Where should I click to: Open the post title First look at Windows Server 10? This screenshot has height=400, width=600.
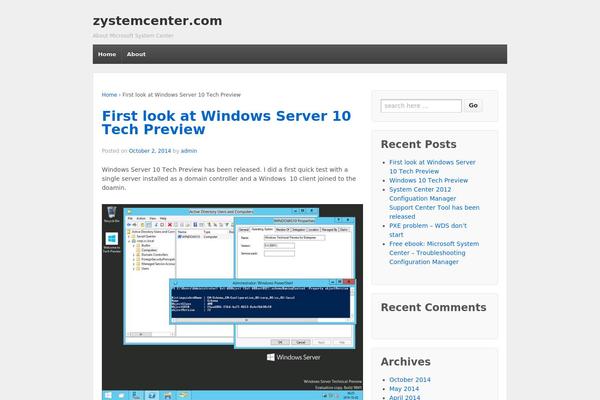pos(226,122)
